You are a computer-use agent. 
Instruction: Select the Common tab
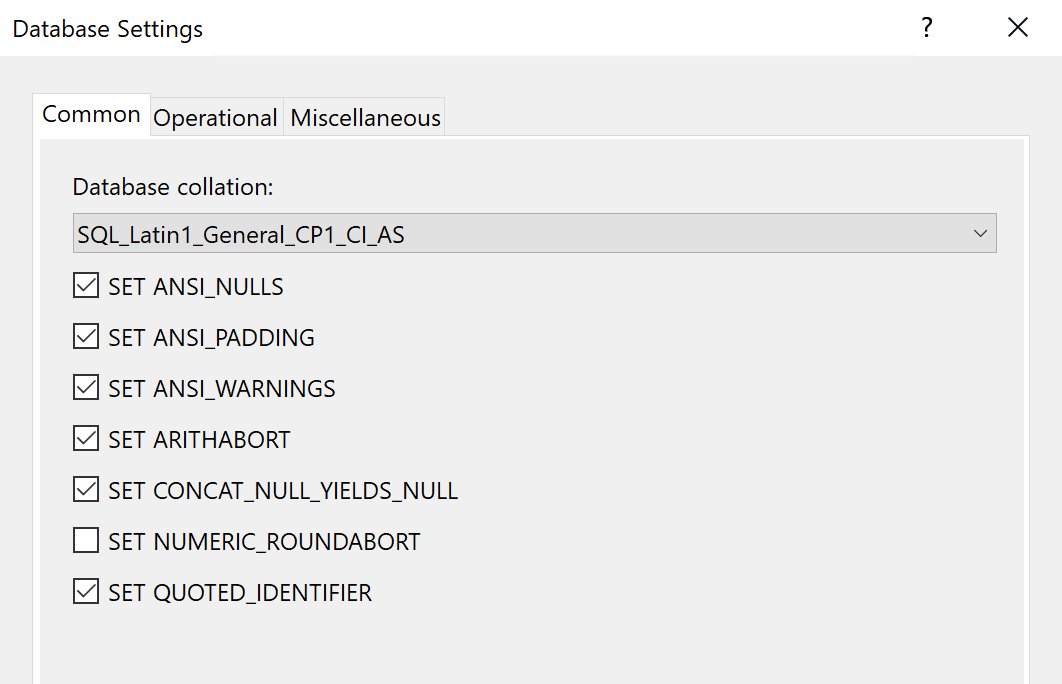pyautogui.click(x=91, y=114)
